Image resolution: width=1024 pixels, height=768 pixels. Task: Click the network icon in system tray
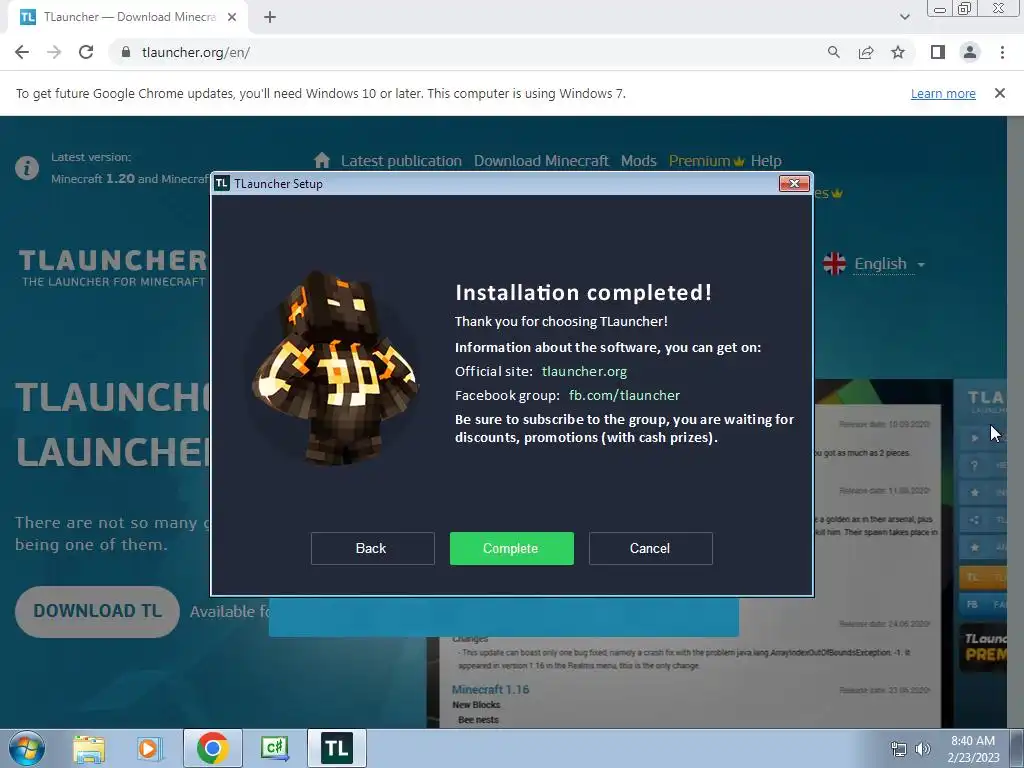[x=899, y=749]
